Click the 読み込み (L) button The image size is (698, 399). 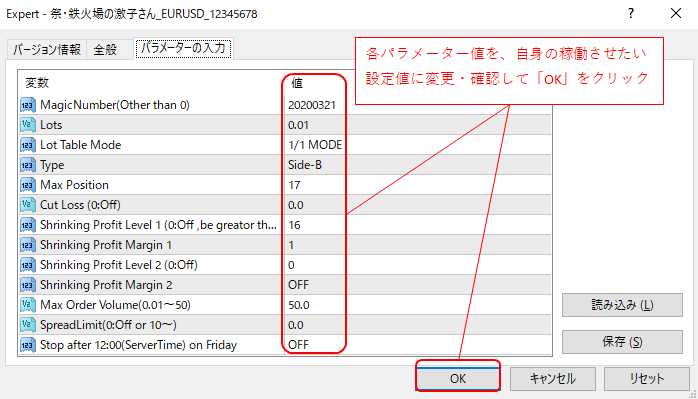click(622, 305)
